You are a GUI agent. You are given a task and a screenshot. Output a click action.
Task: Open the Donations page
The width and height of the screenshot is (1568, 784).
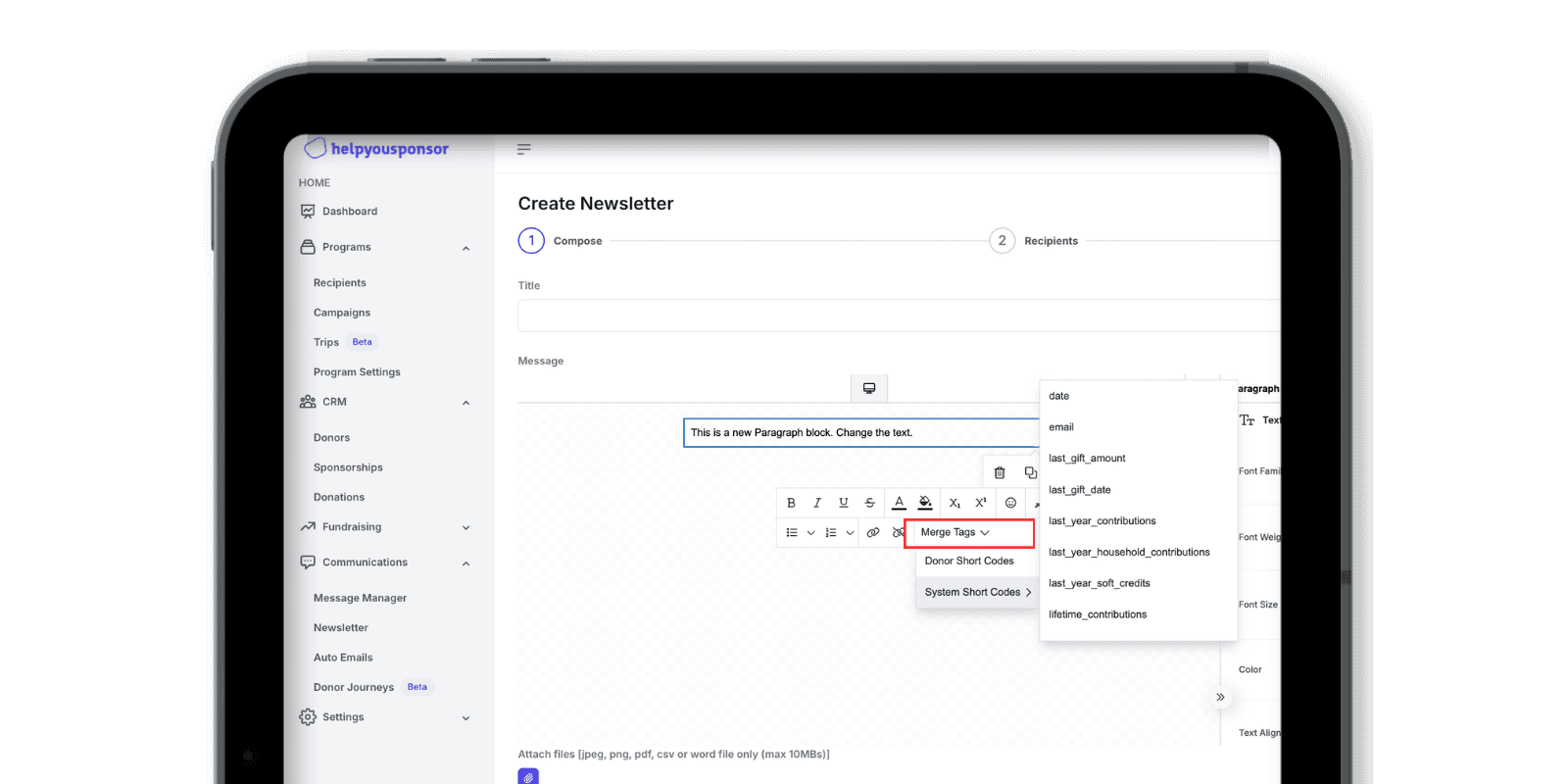click(339, 498)
